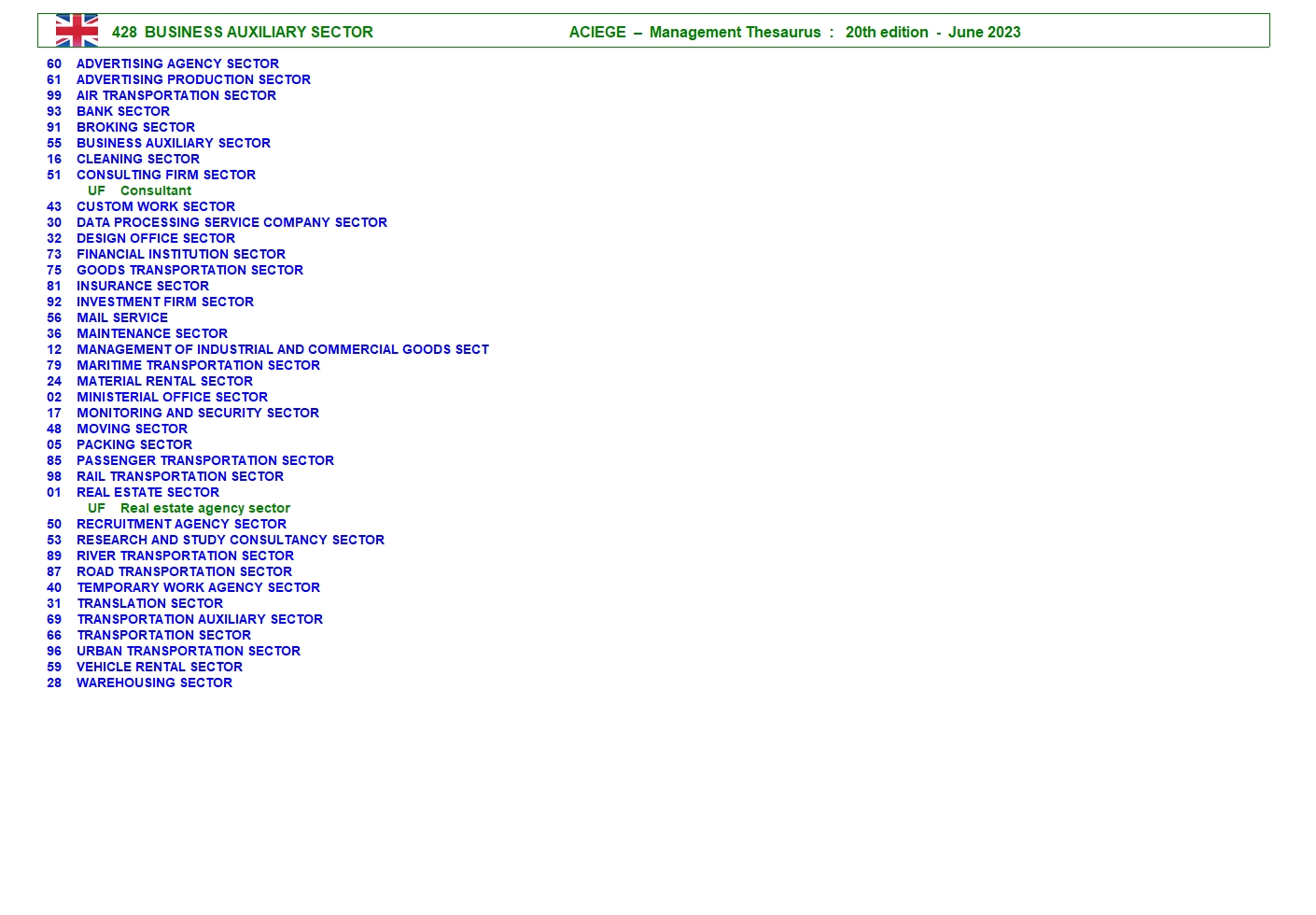Open TEMPORARY WORK AGENCY SECTOR link
Viewport: 1316px width, 915px height.
198,588
